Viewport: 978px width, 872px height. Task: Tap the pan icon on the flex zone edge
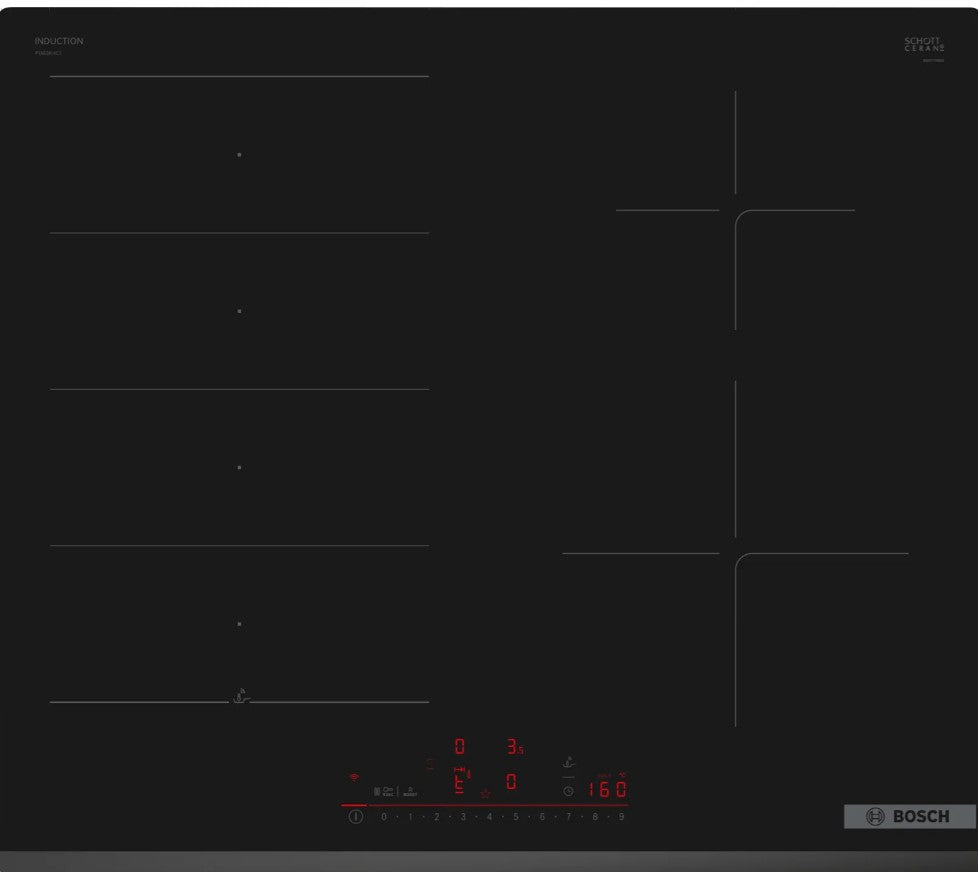tap(240, 696)
